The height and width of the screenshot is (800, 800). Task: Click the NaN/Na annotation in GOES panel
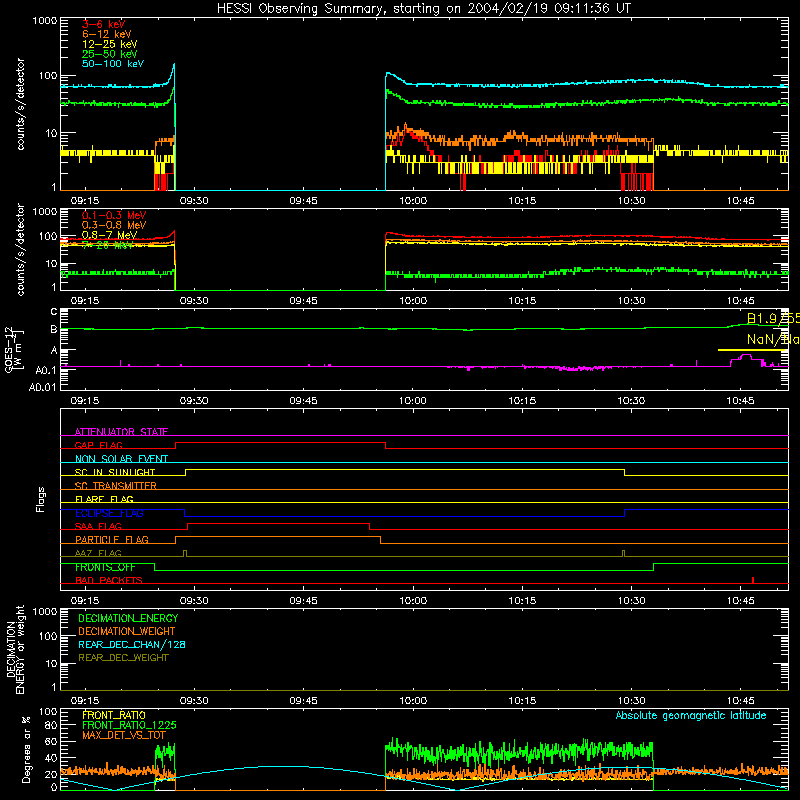coord(772,339)
